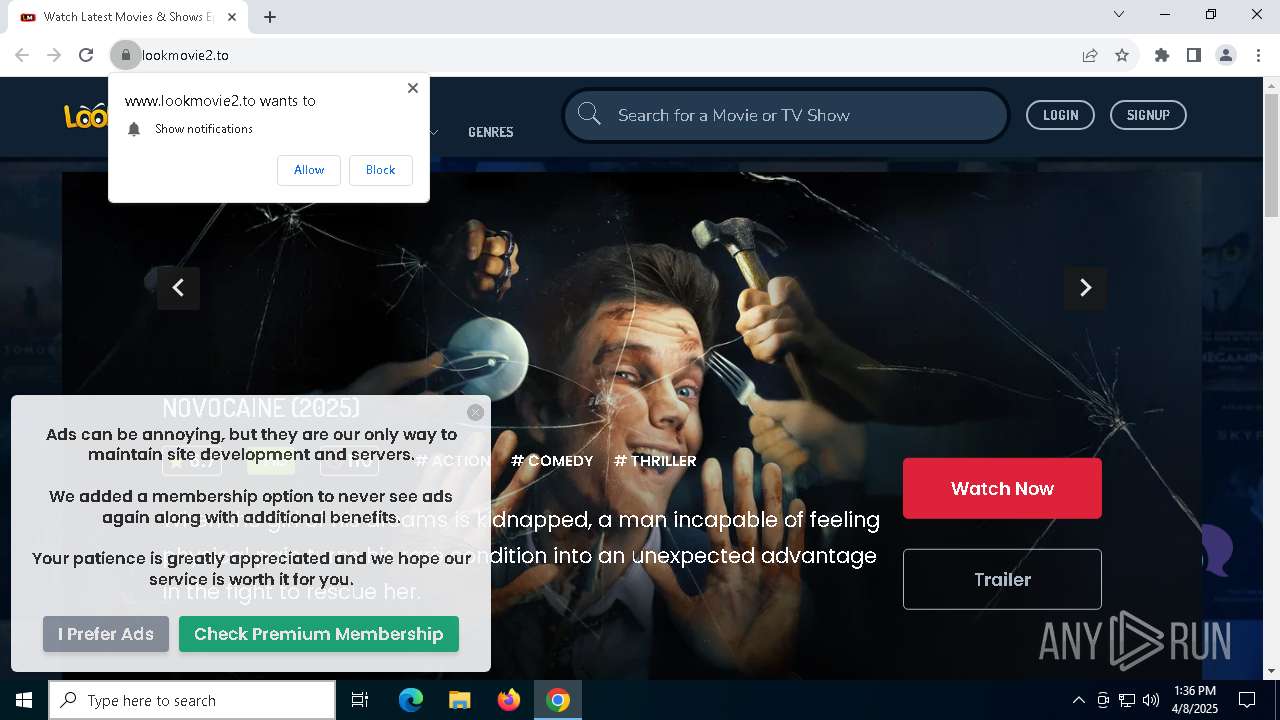Viewport: 1280px width, 720px height.
Task: Show hidden system tray icons
Action: [x=1078, y=700]
